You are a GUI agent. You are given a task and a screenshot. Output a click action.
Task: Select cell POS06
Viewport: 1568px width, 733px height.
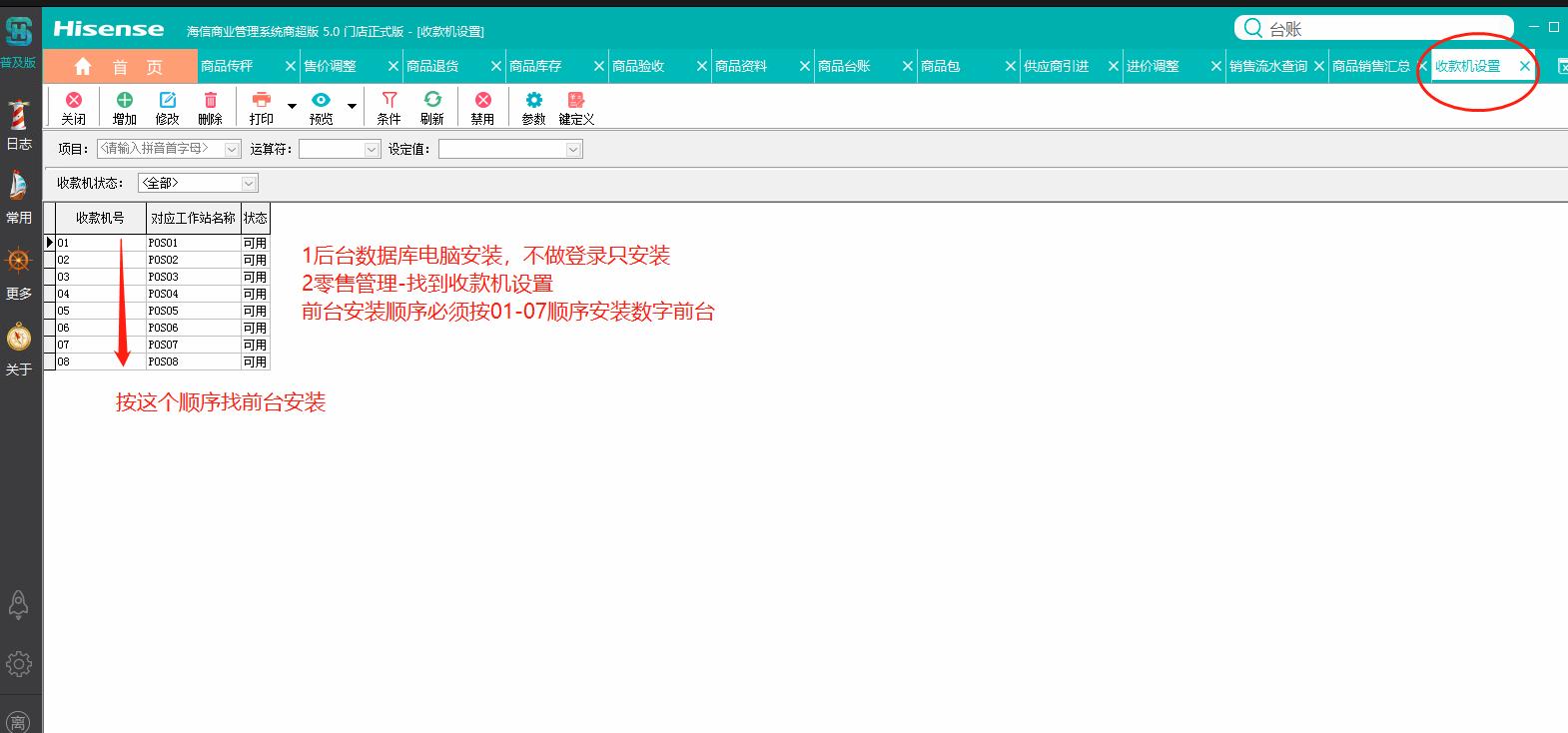[x=194, y=328]
